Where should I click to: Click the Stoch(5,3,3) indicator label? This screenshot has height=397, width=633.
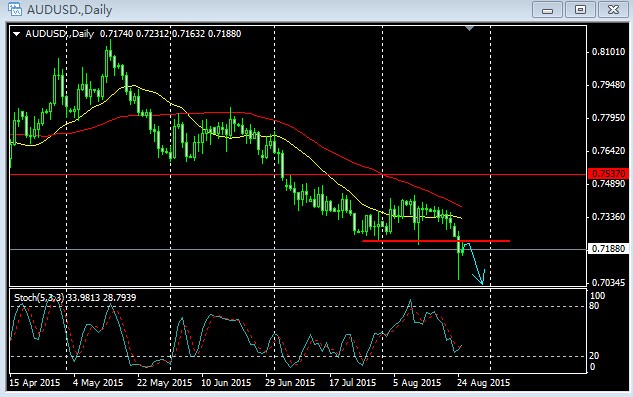39,298
